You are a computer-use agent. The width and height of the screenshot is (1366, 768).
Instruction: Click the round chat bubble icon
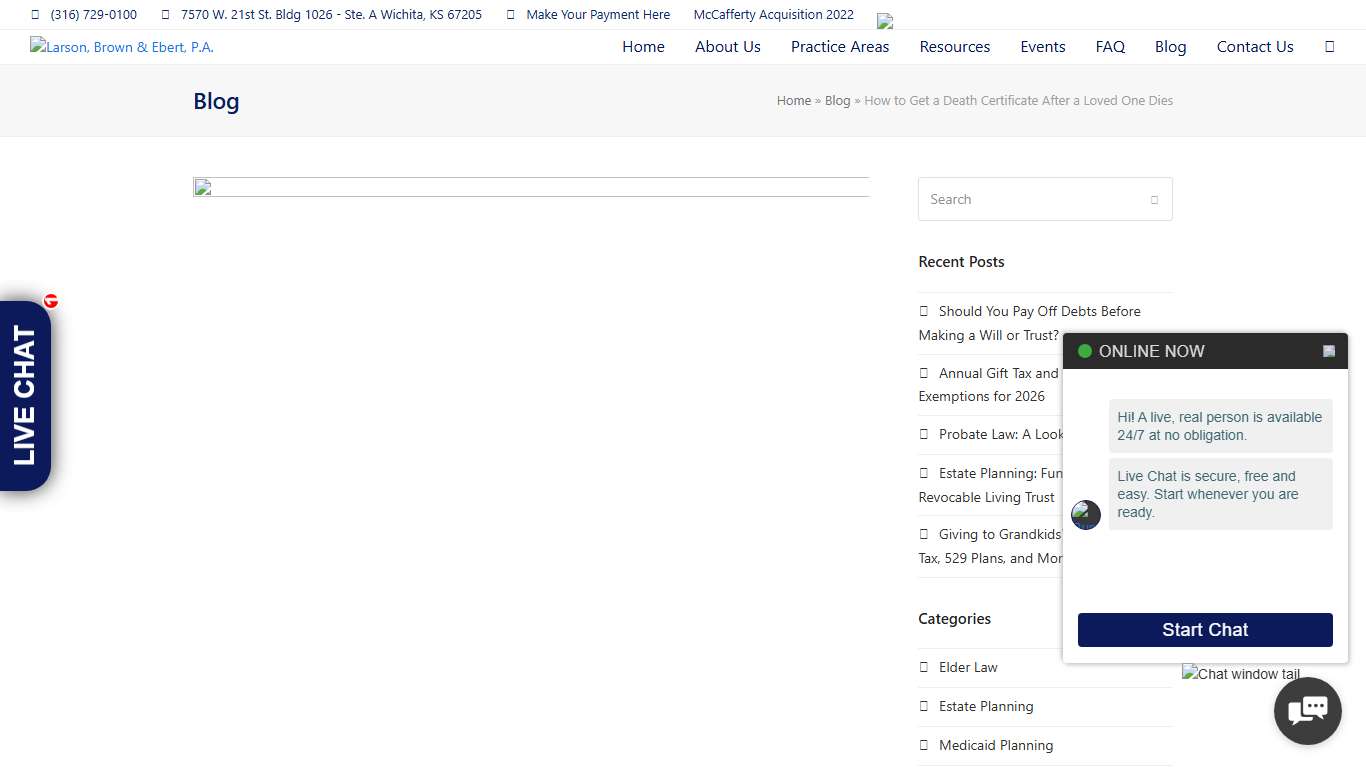click(1307, 711)
